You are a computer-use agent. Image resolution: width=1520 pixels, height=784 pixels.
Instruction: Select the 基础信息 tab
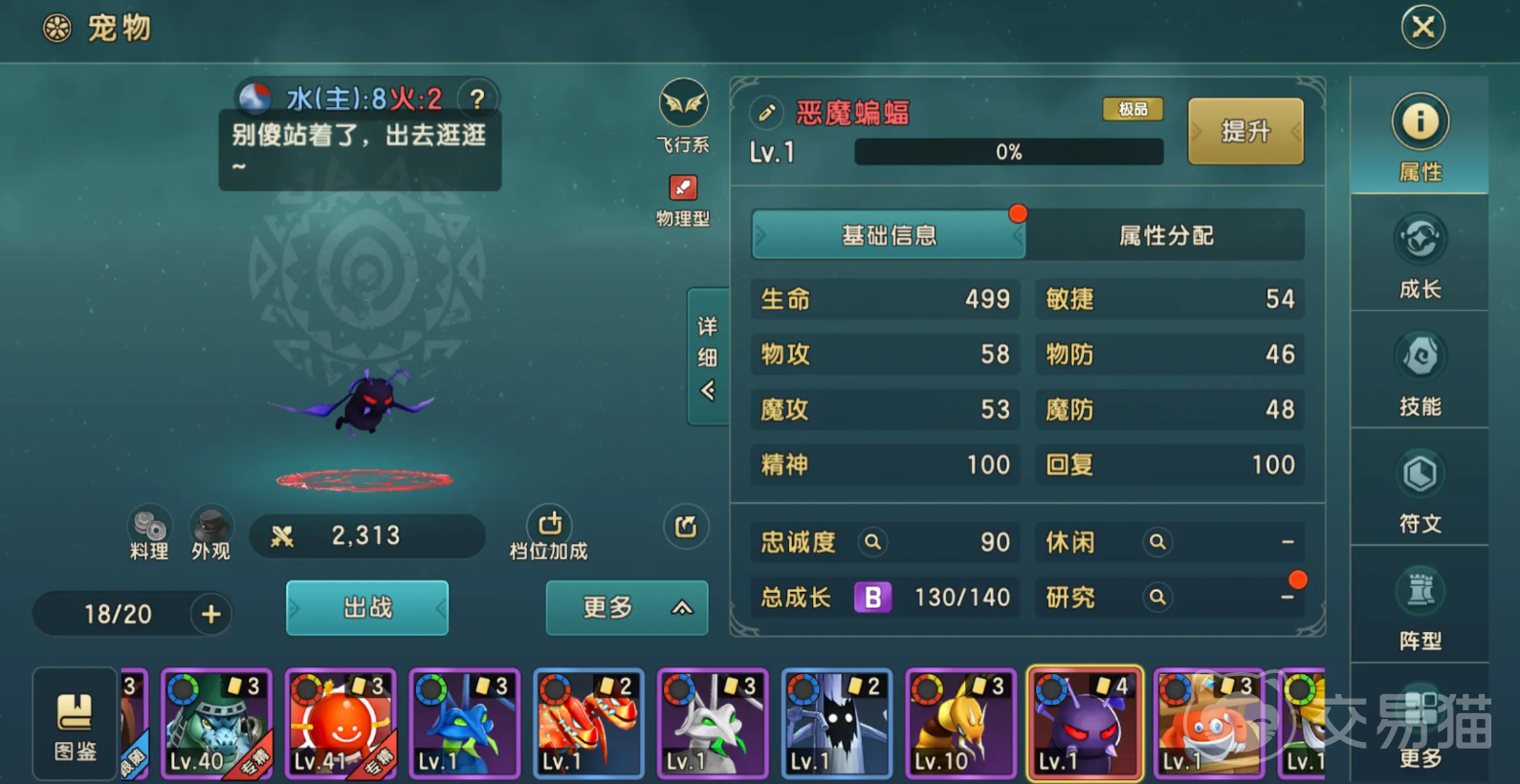889,235
